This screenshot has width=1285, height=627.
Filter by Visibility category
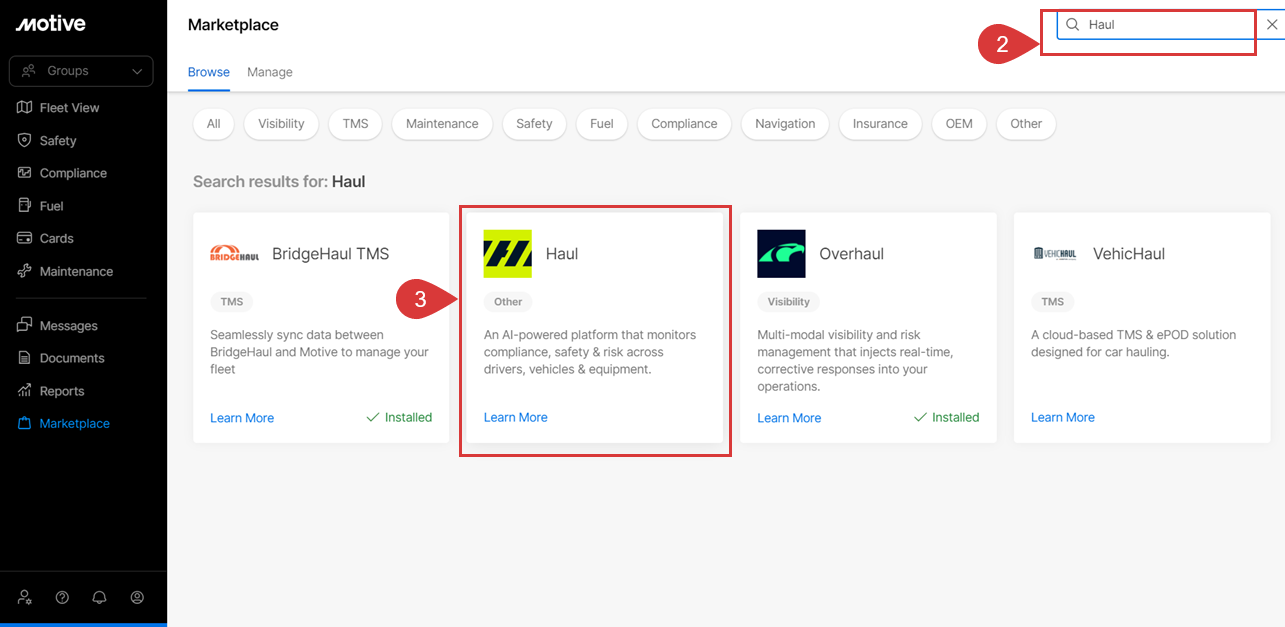[281, 124]
